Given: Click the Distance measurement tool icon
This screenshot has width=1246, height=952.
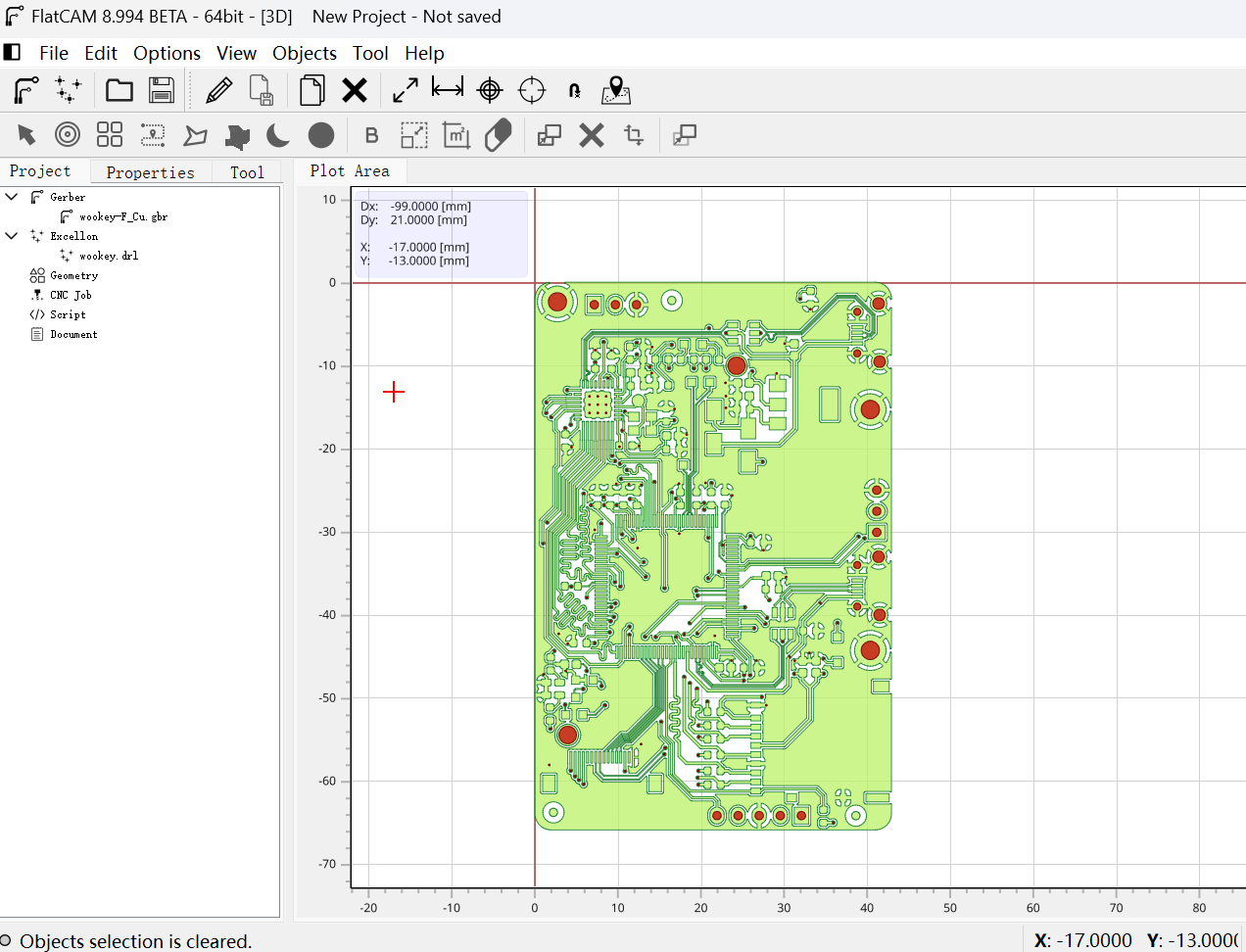Looking at the screenshot, I should point(447,89).
